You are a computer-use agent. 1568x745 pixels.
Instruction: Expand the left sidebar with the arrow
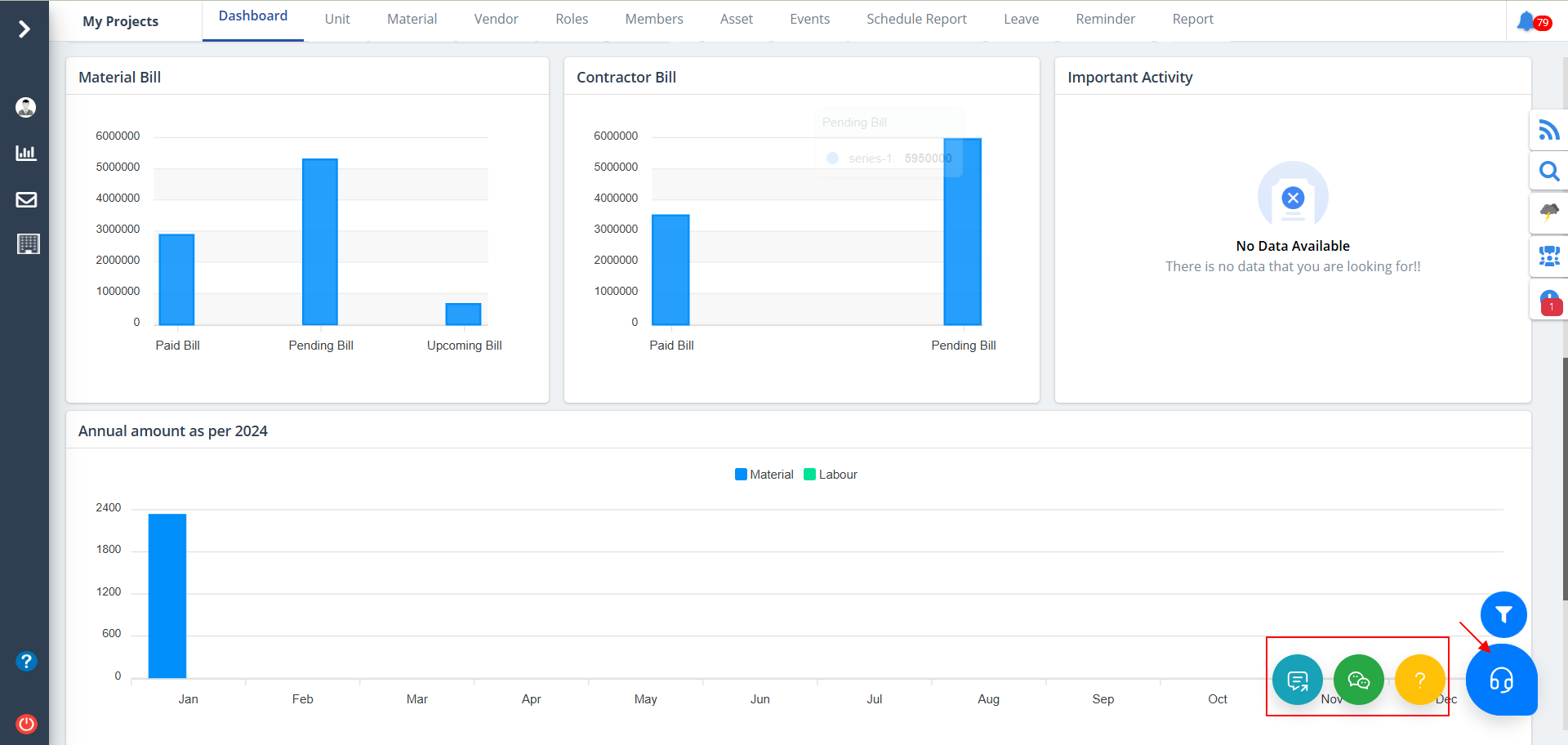point(24,29)
